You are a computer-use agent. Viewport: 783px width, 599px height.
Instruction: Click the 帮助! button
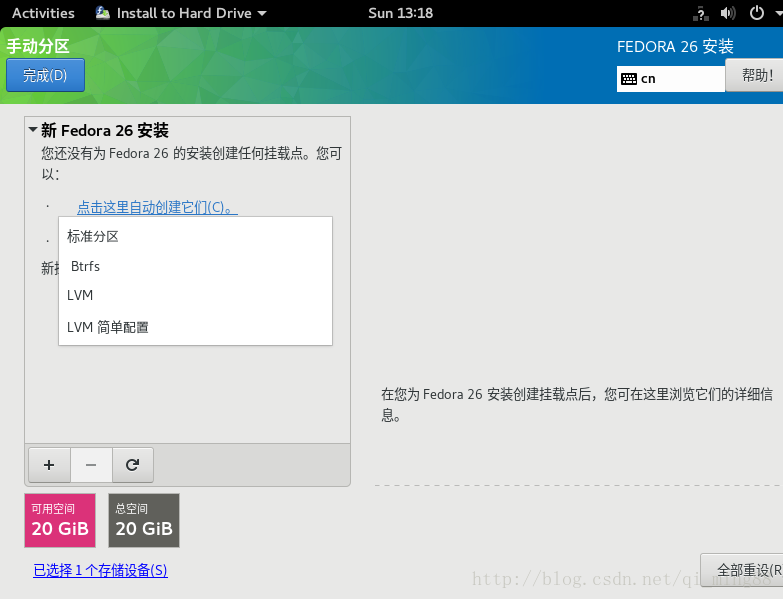[x=755, y=75]
